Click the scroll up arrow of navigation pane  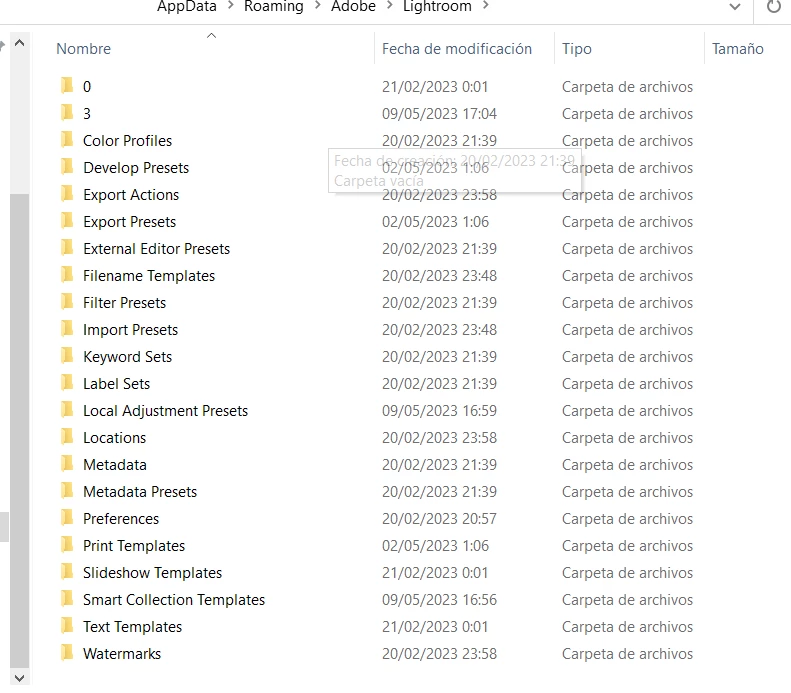point(20,43)
